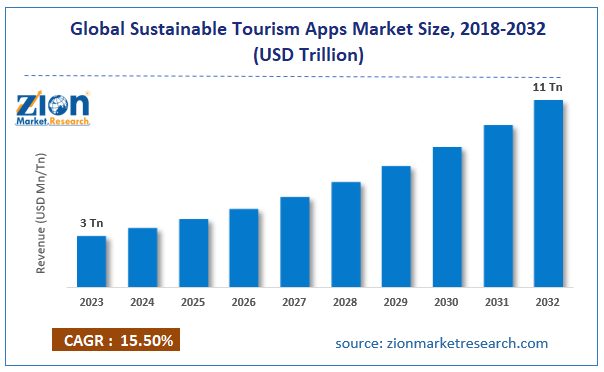The image size is (604, 372).
Task: Click the 2026 axis label
Action: (x=243, y=302)
